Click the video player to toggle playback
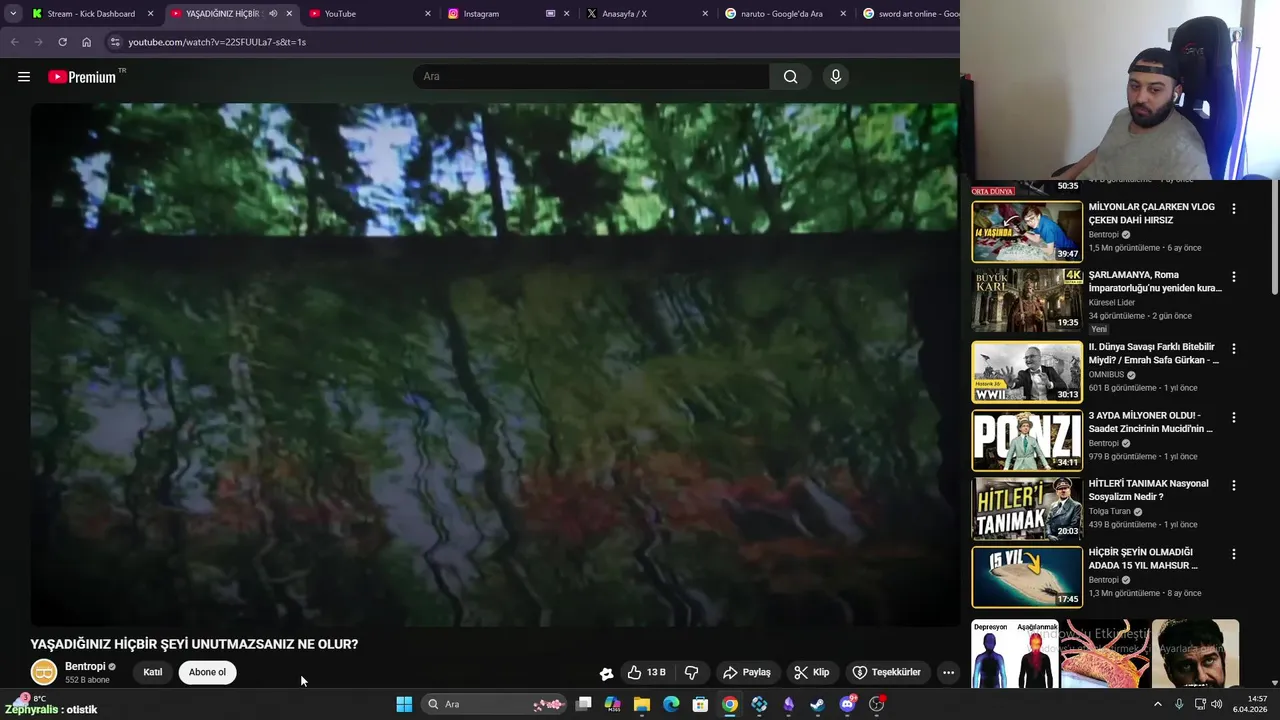 click(x=494, y=365)
